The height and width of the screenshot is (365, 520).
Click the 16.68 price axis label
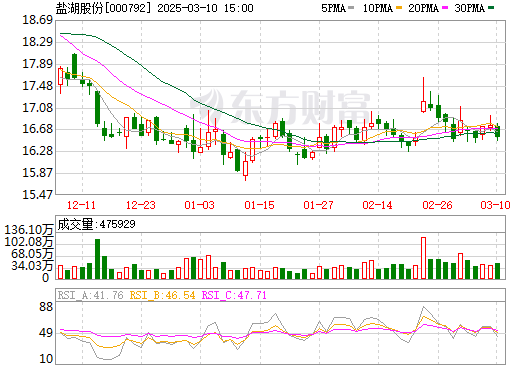(x=37, y=129)
